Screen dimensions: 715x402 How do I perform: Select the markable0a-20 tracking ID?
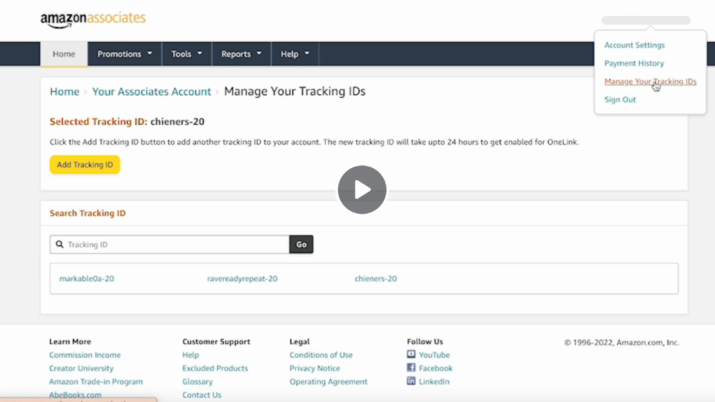pyautogui.click(x=87, y=278)
